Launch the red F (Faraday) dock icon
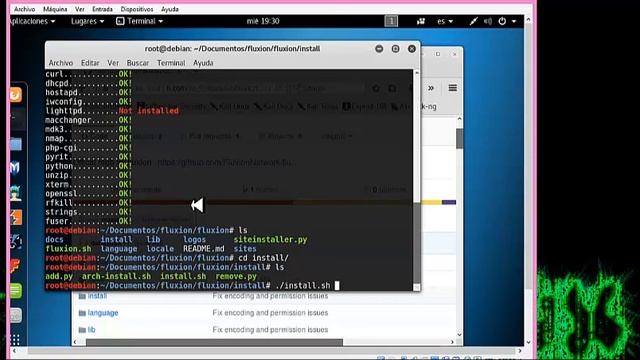640x360 pixels. [x=16, y=266]
